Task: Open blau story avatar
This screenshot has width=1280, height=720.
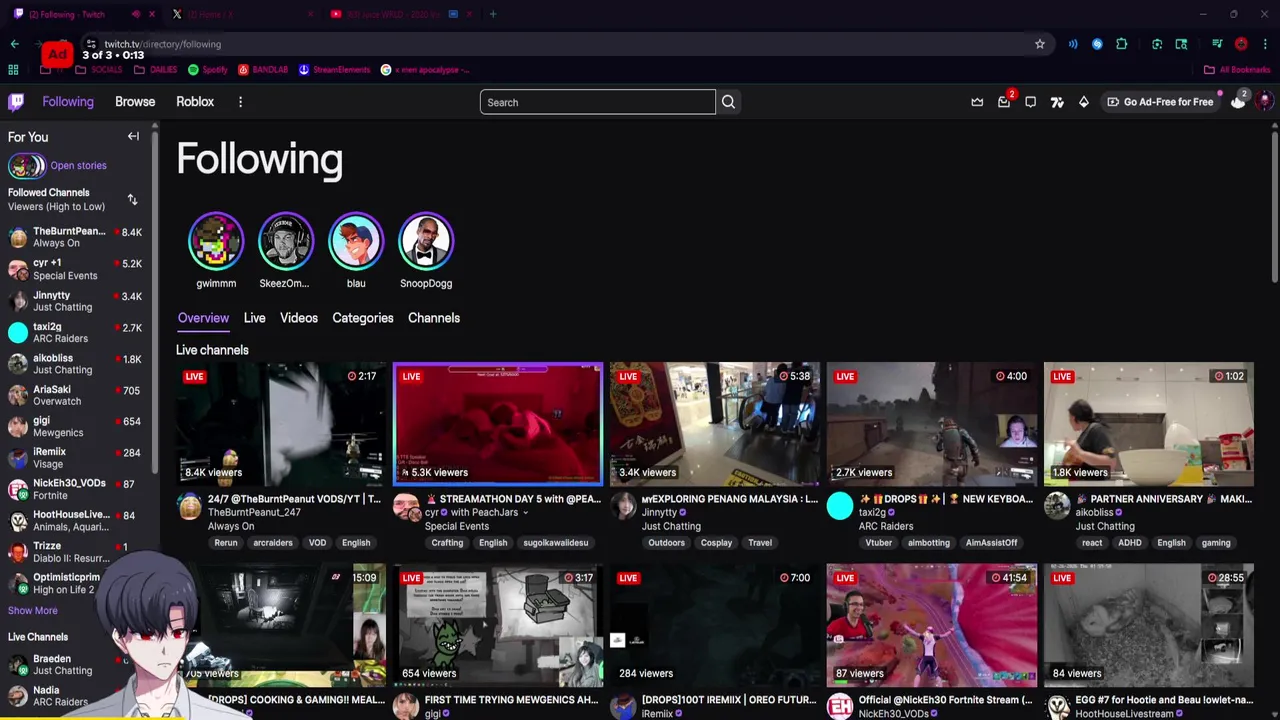Action: (x=356, y=241)
